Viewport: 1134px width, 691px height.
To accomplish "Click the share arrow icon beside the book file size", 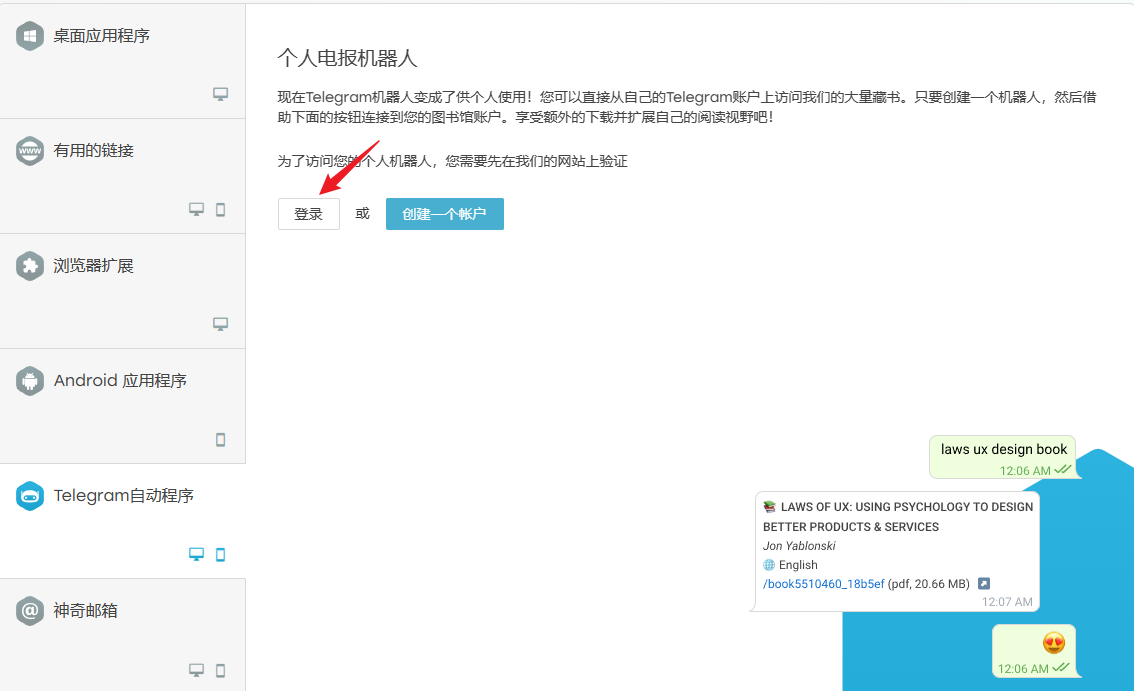I will click(x=984, y=584).
